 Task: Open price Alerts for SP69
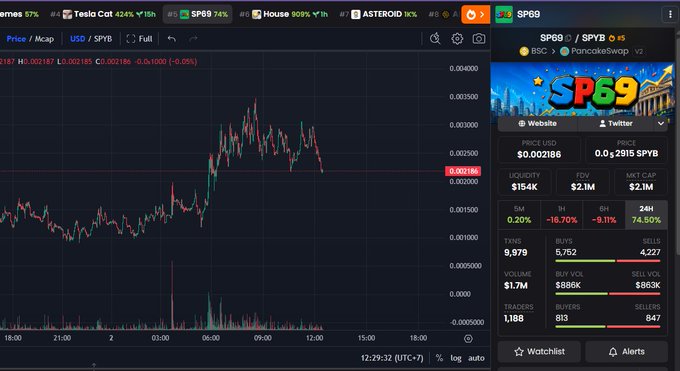point(627,352)
